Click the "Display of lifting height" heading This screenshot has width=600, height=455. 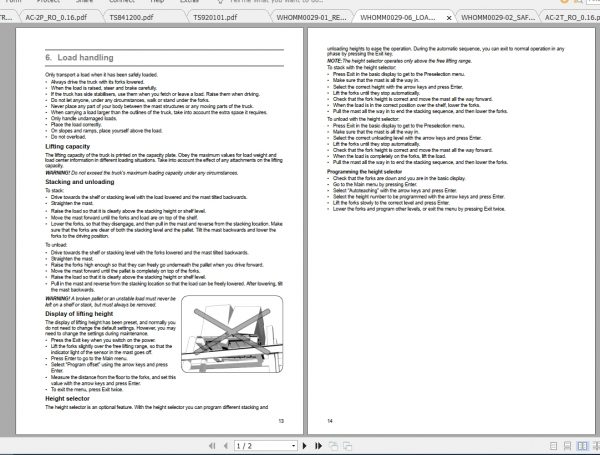tap(79, 314)
